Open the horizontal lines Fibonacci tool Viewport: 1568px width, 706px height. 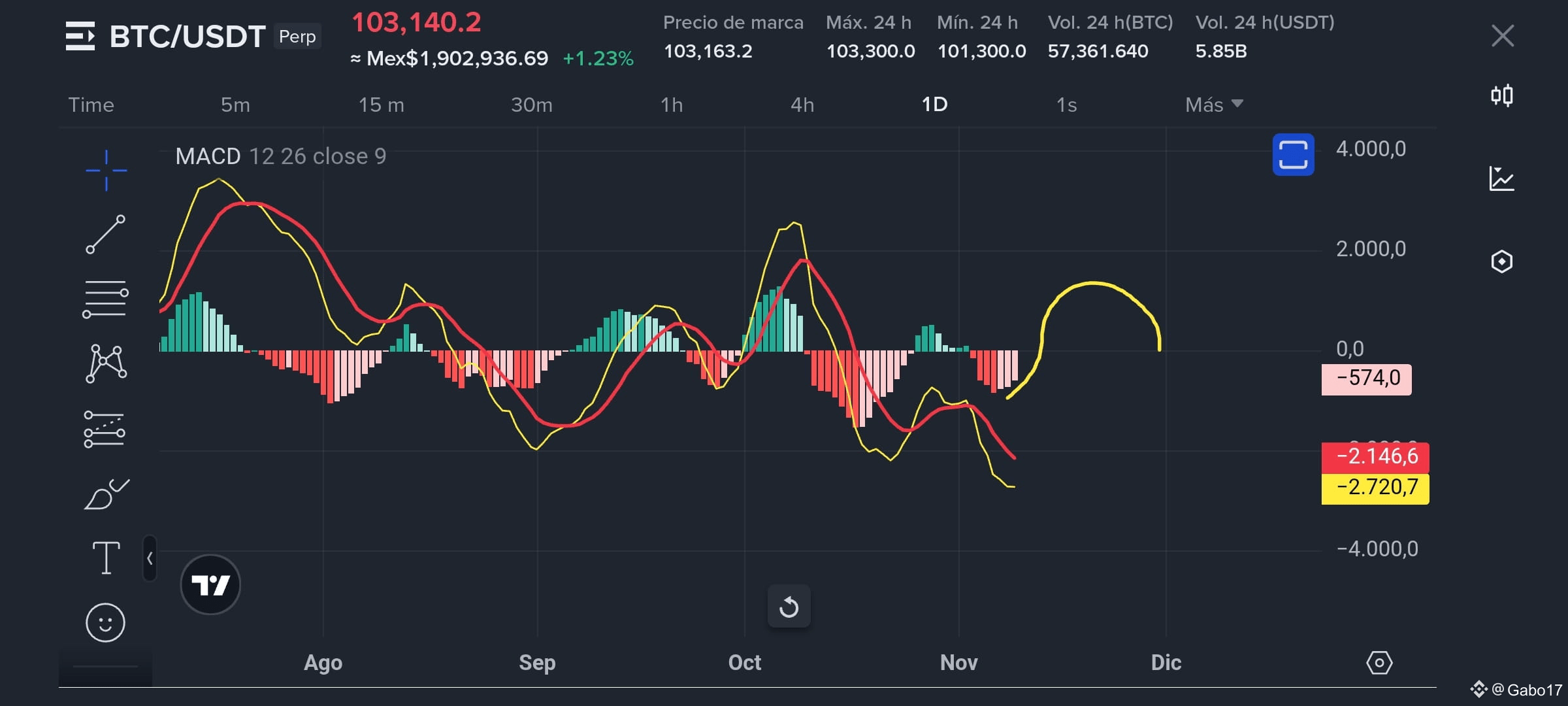(x=105, y=299)
